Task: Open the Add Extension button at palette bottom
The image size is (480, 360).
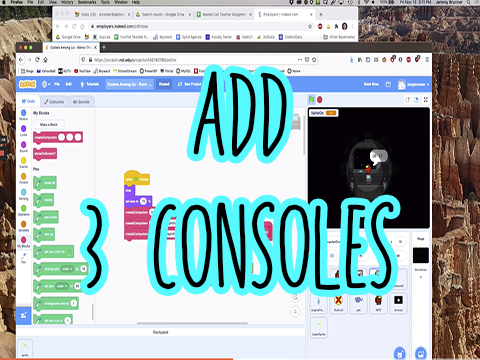Action: (x=24, y=315)
